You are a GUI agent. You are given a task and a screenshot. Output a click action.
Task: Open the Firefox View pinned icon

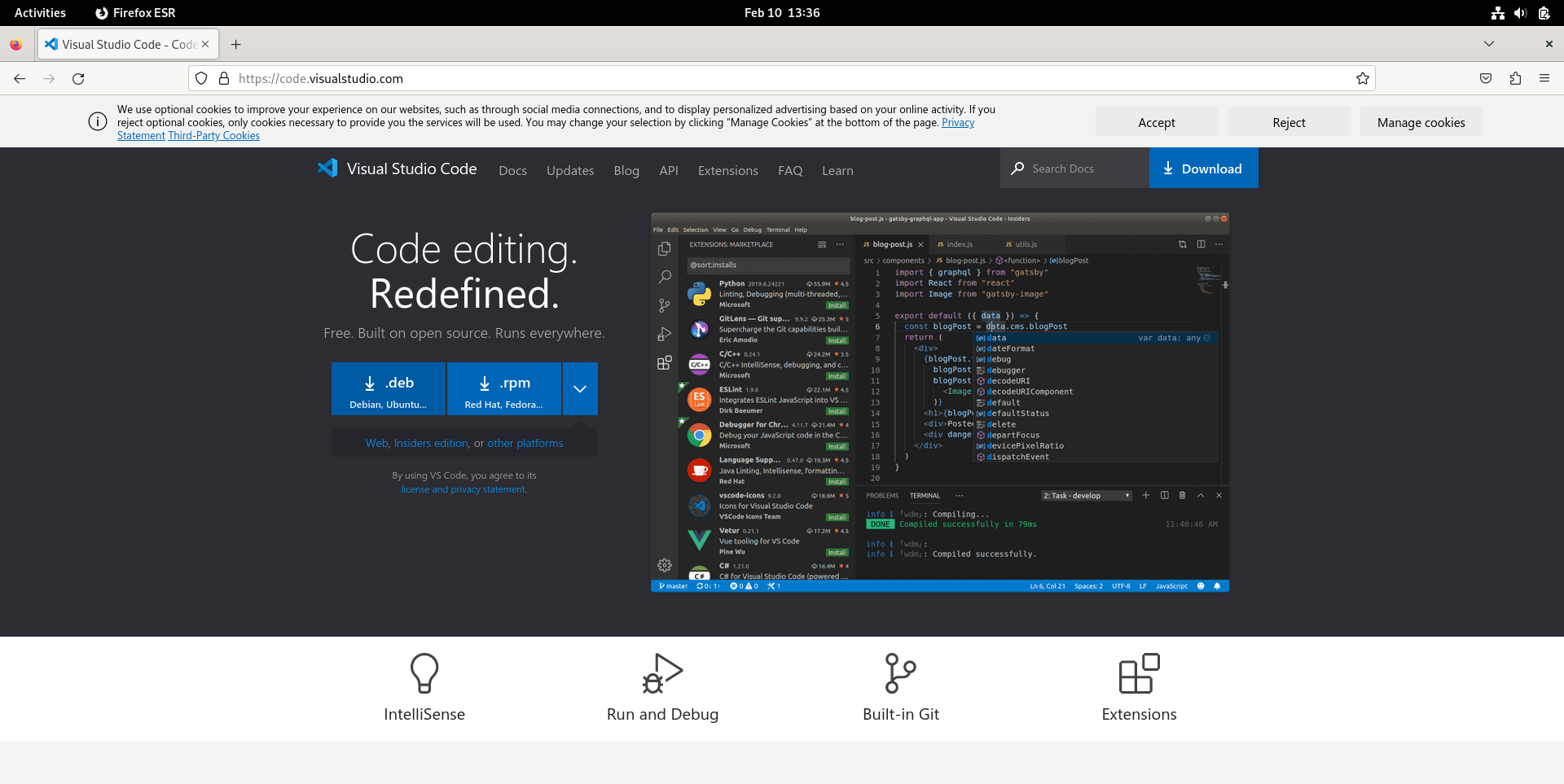[16, 45]
